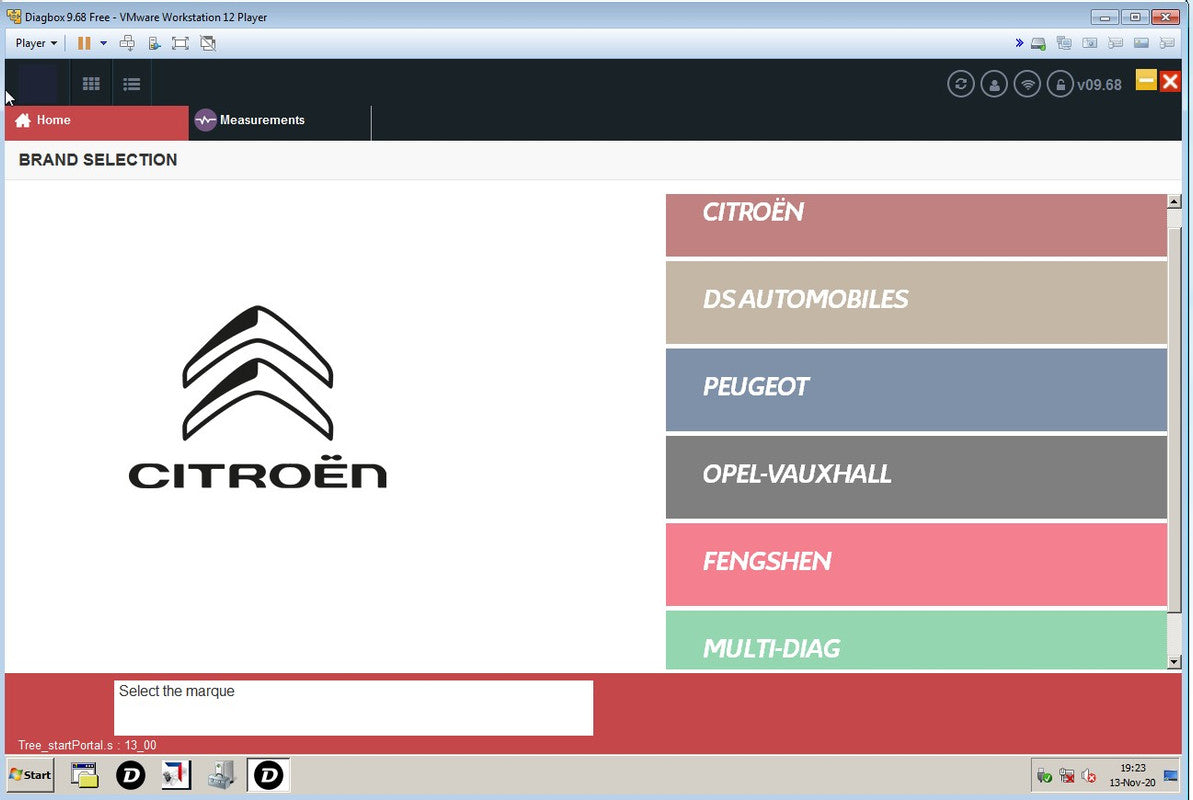Click the Wi-Fi connection icon
Screen dimensions: 1193x800
click(1027, 84)
